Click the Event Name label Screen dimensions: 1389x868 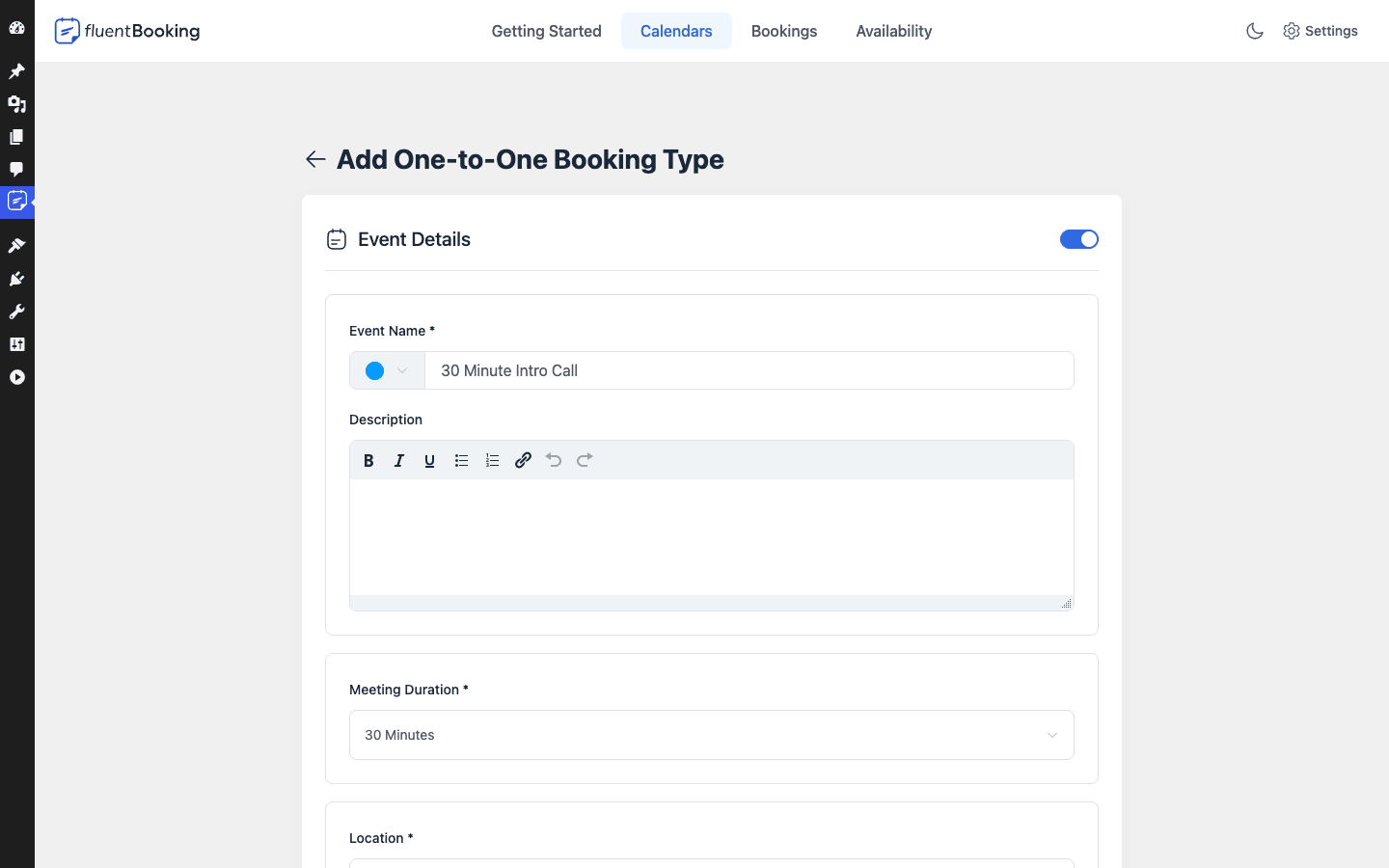coord(392,331)
